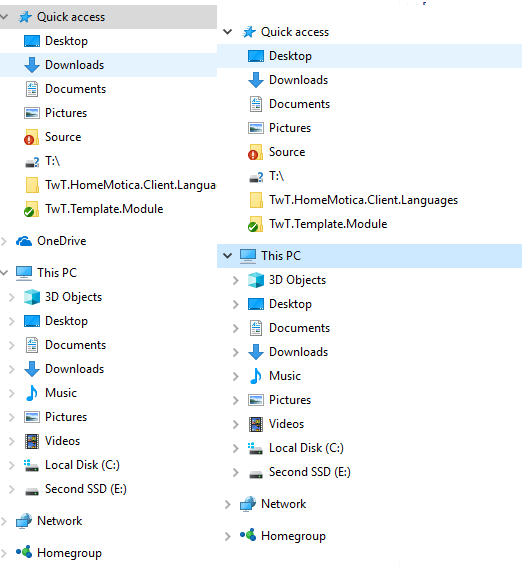Collapse Quick access in the right pane

[x=227, y=32]
